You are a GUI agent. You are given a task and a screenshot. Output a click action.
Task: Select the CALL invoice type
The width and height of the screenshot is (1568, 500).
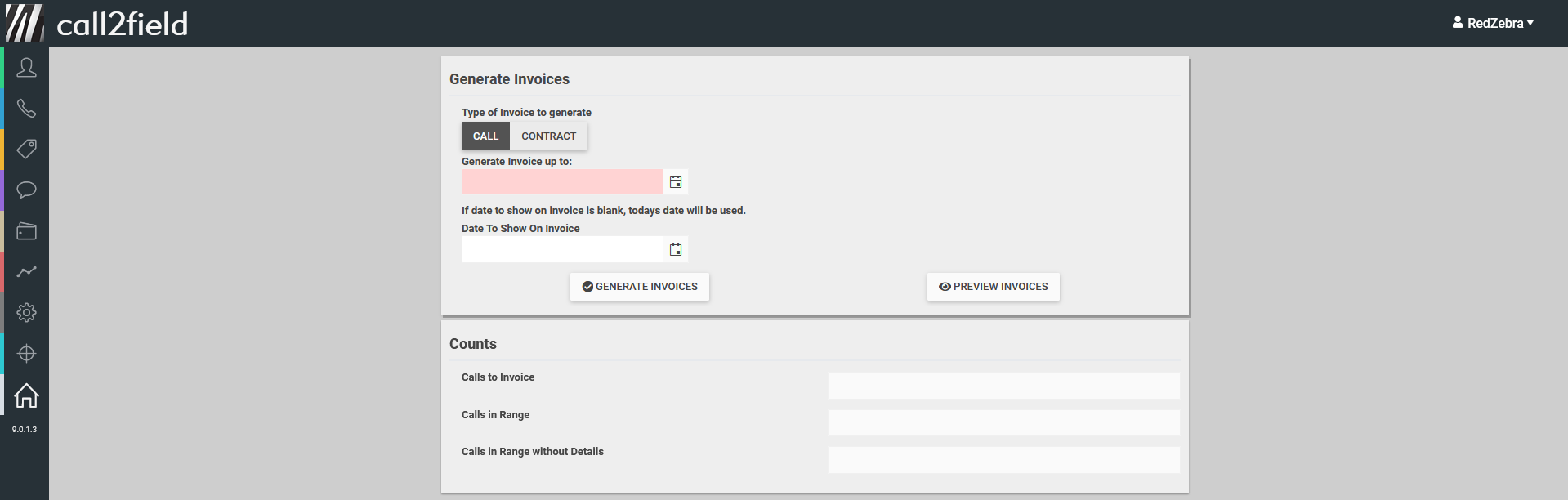click(x=485, y=136)
